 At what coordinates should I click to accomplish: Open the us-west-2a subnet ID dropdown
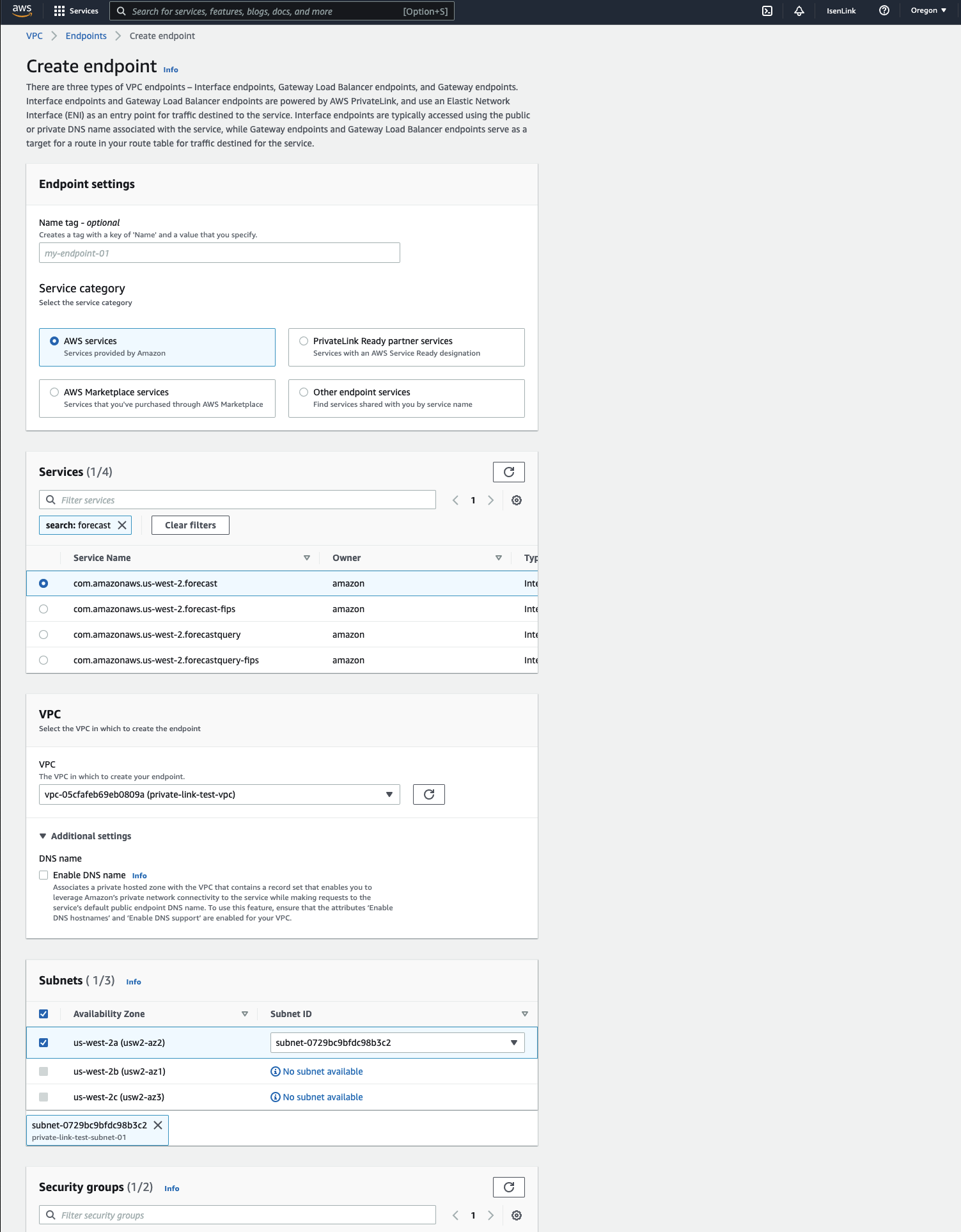[x=397, y=1043]
